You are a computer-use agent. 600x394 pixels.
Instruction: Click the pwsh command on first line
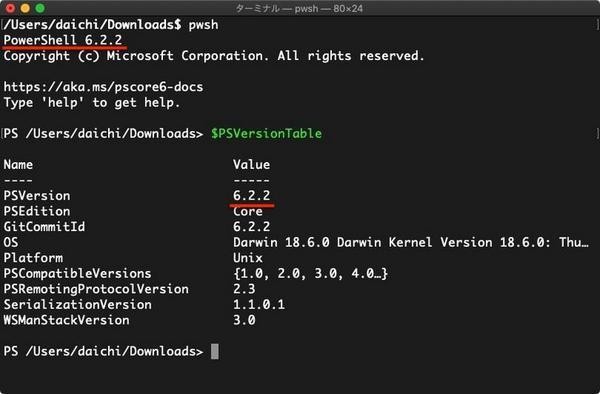203,25
